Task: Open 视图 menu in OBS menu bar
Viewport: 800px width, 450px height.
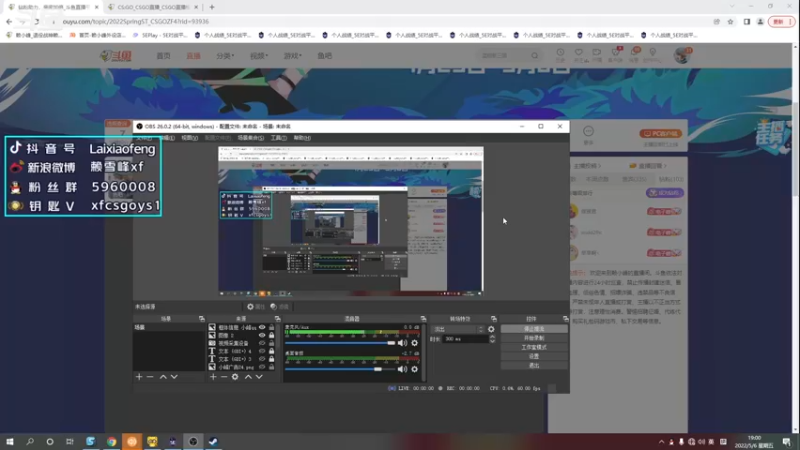Action: pos(190,138)
